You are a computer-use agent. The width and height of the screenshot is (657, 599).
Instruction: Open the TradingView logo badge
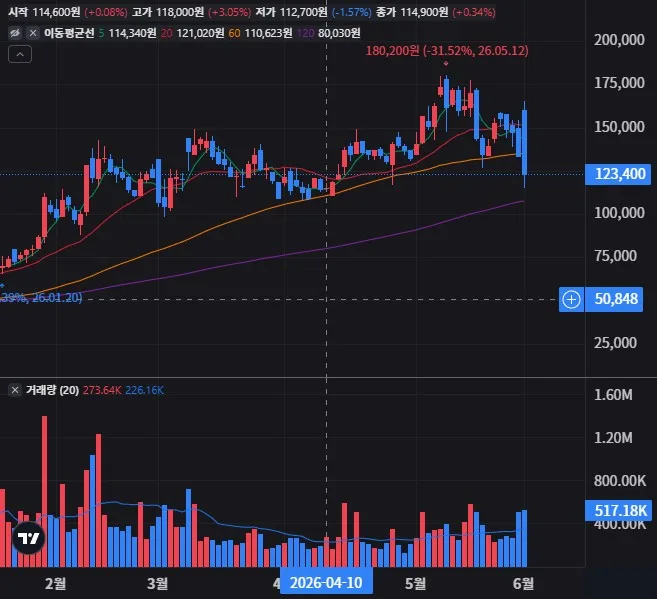click(x=28, y=538)
